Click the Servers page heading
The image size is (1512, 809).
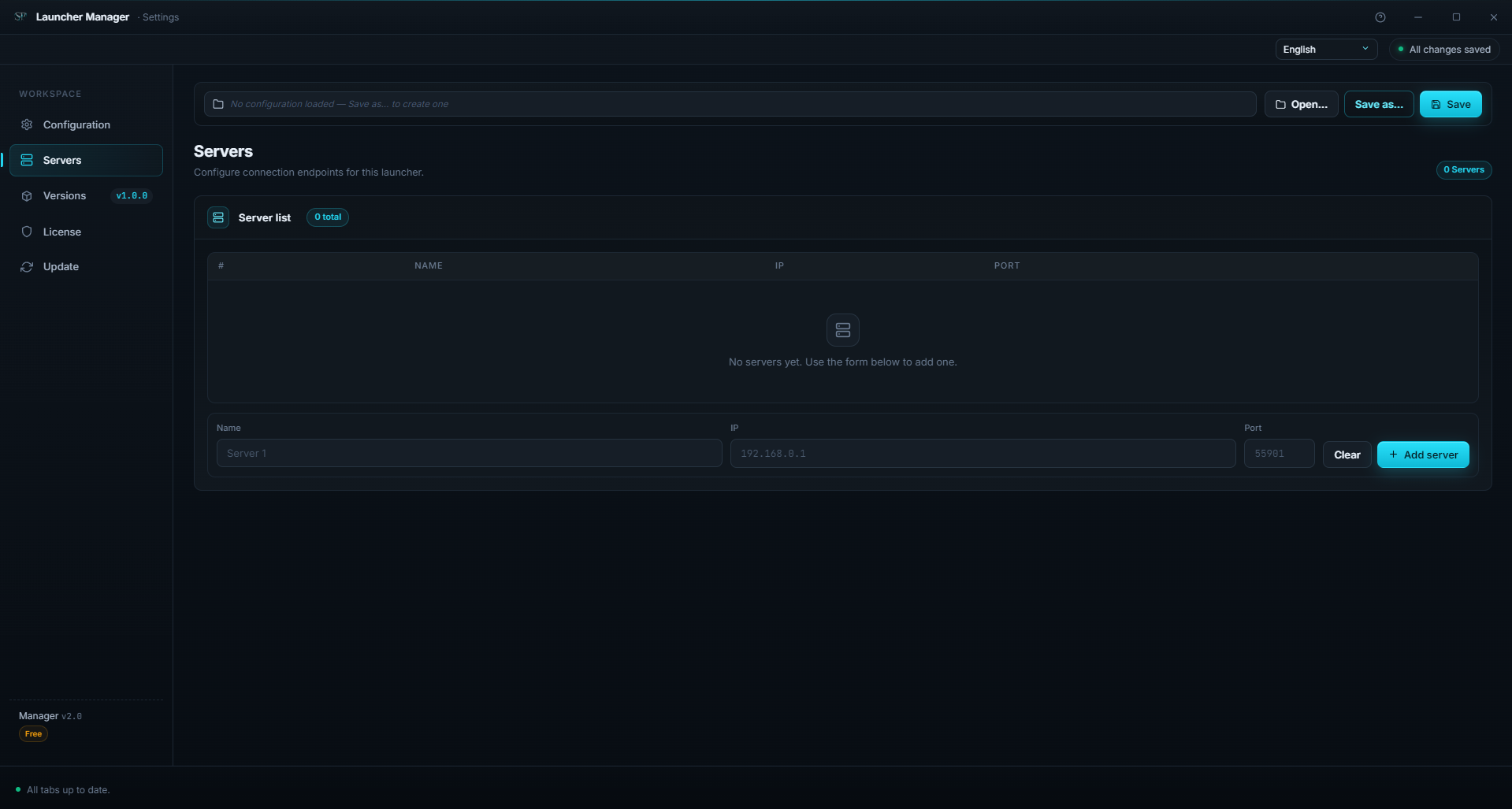point(223,151)
